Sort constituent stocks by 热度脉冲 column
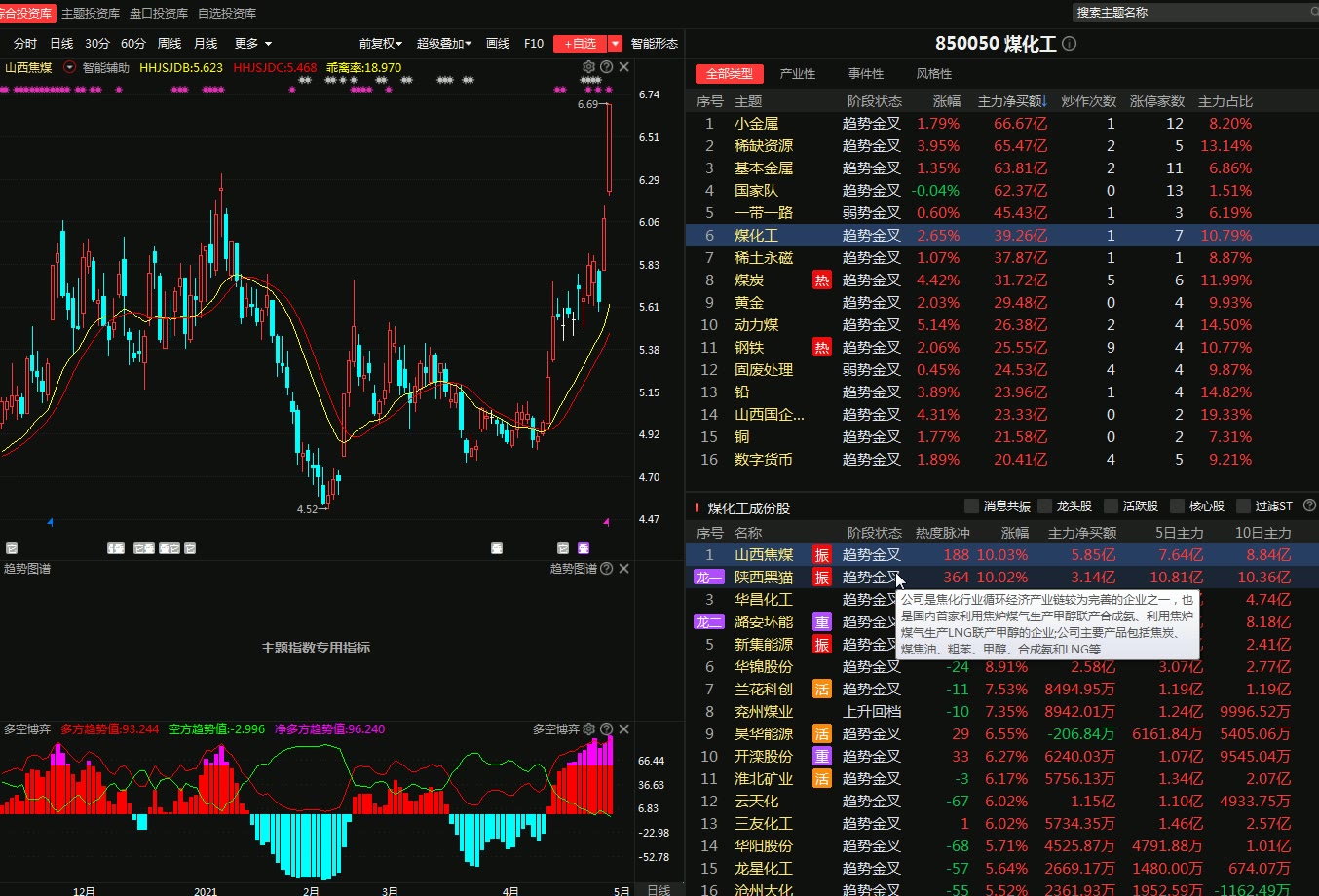 click(942, 533)
